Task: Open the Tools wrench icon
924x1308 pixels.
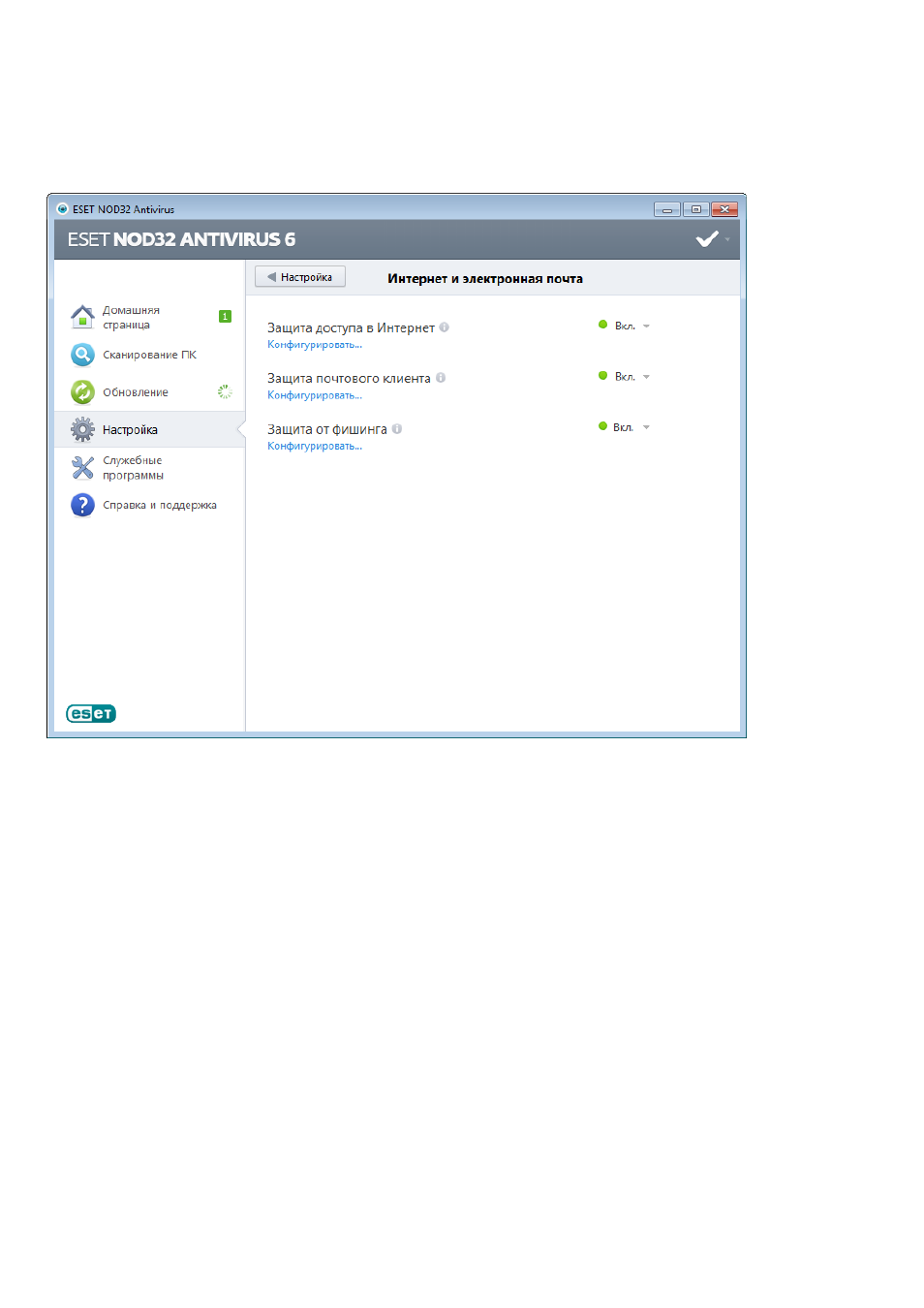Action: (82, 468)
